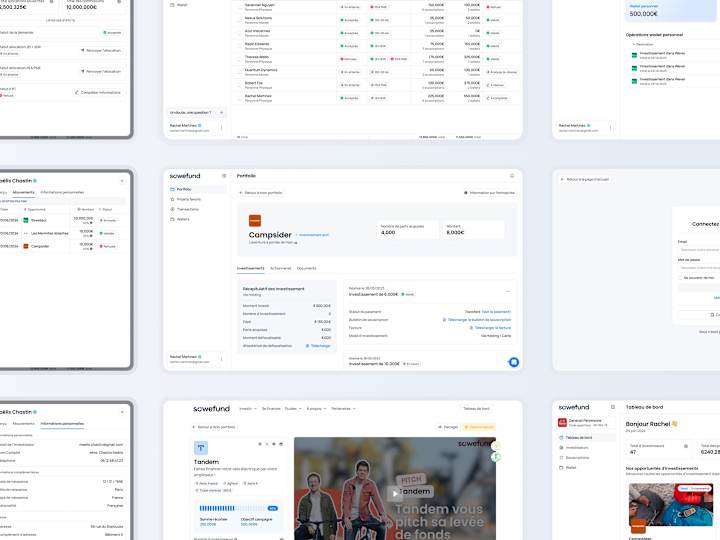Click the Transactions icon in Portfolio sidebar
This screenshot has width=720, height=540.
click(x=172, y=209)
